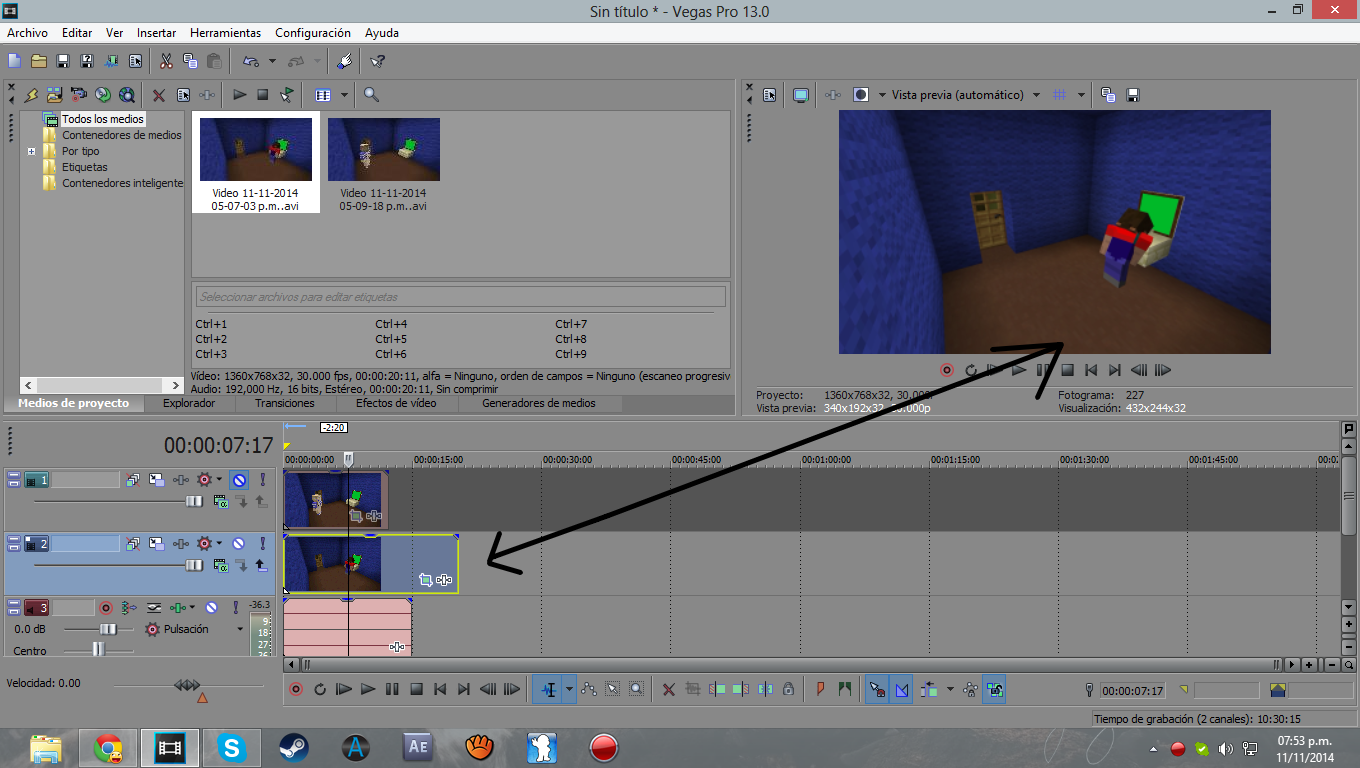Click the Insert Marker icon in the timeline toolbar
The height and width of the screenshot is (768, 1360).
821,689
